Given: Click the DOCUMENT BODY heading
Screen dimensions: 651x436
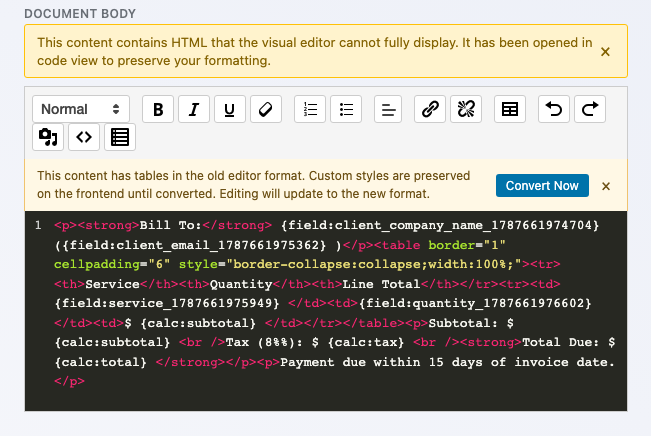Looking at the screenshot, I should tap(80, 14).
